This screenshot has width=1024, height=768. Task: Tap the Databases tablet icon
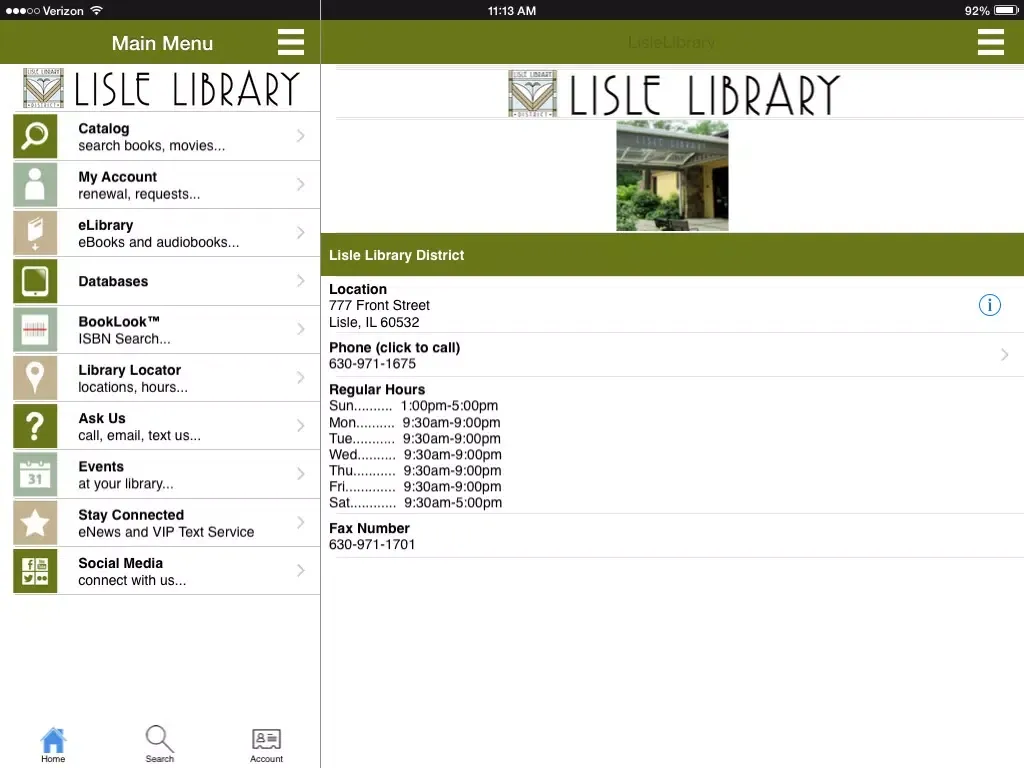(x=35, y=281)
